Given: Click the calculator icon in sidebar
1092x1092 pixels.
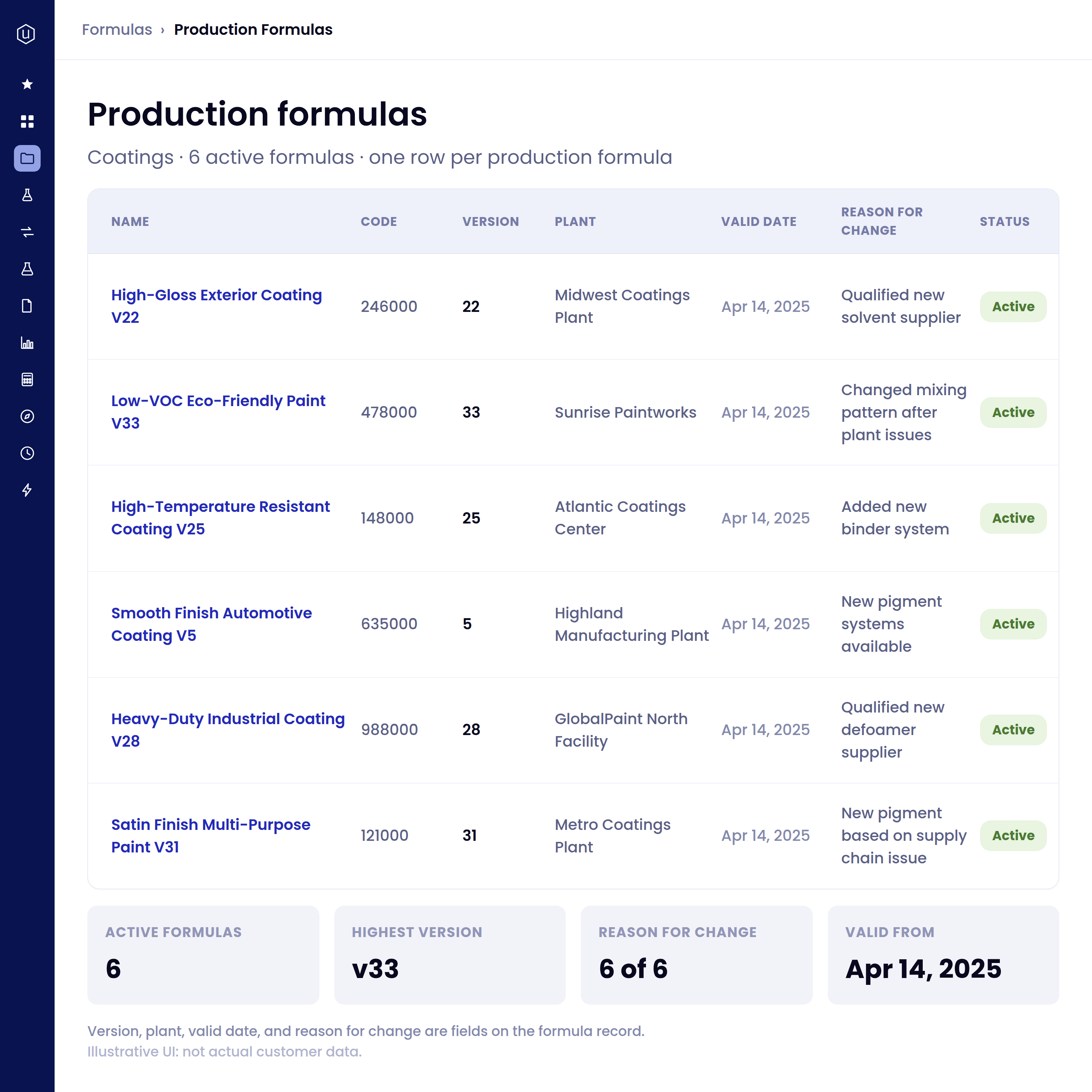Looking at the screenshot, I should [27, 379].
